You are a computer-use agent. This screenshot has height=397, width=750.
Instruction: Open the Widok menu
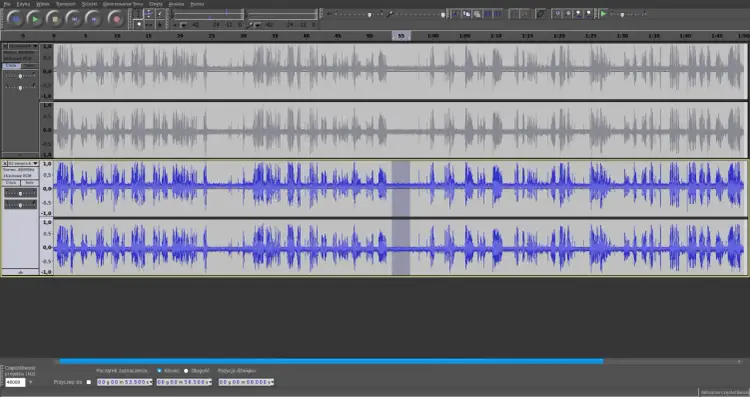point(43,4)
